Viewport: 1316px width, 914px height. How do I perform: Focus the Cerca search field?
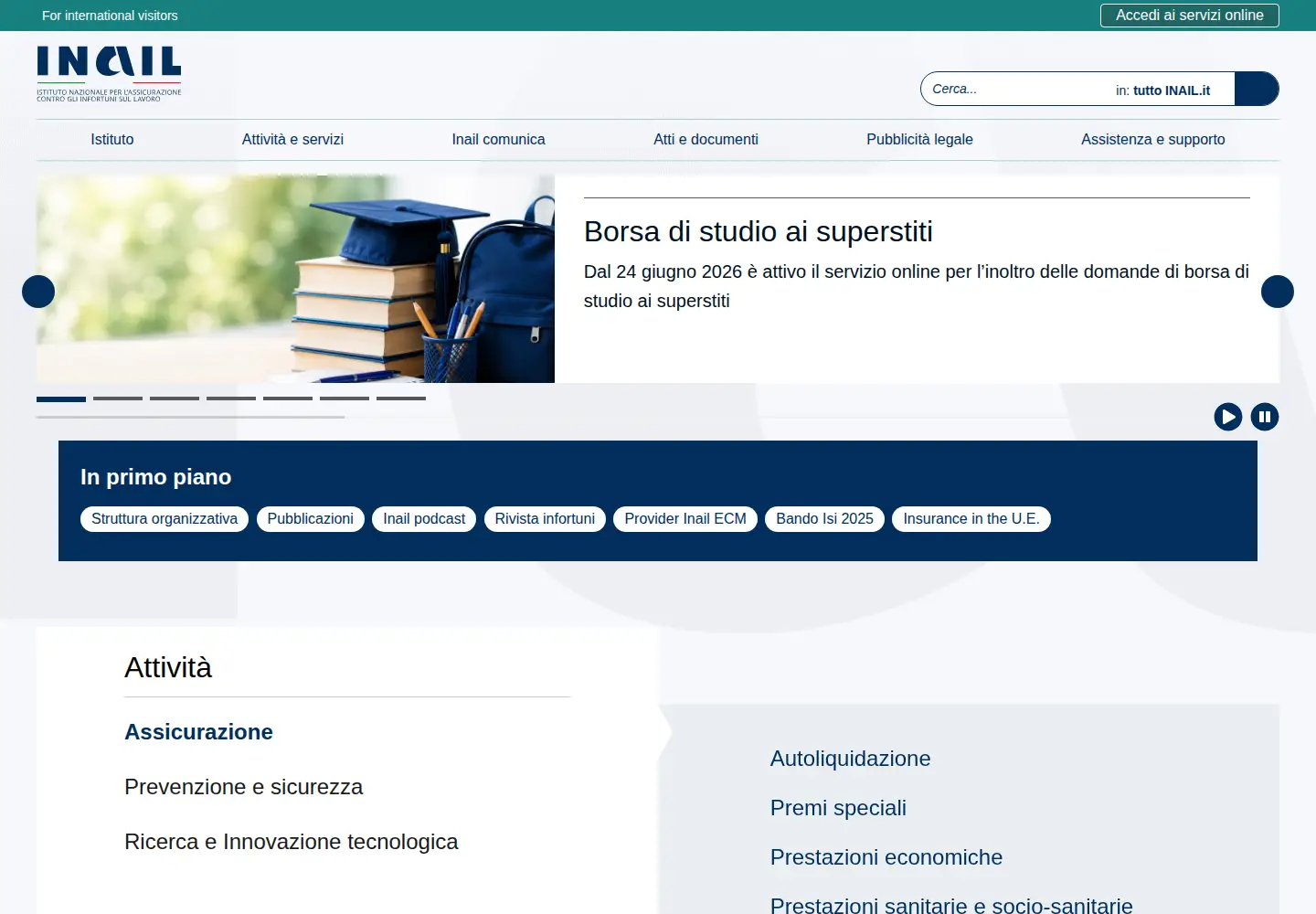point(1014,89)
